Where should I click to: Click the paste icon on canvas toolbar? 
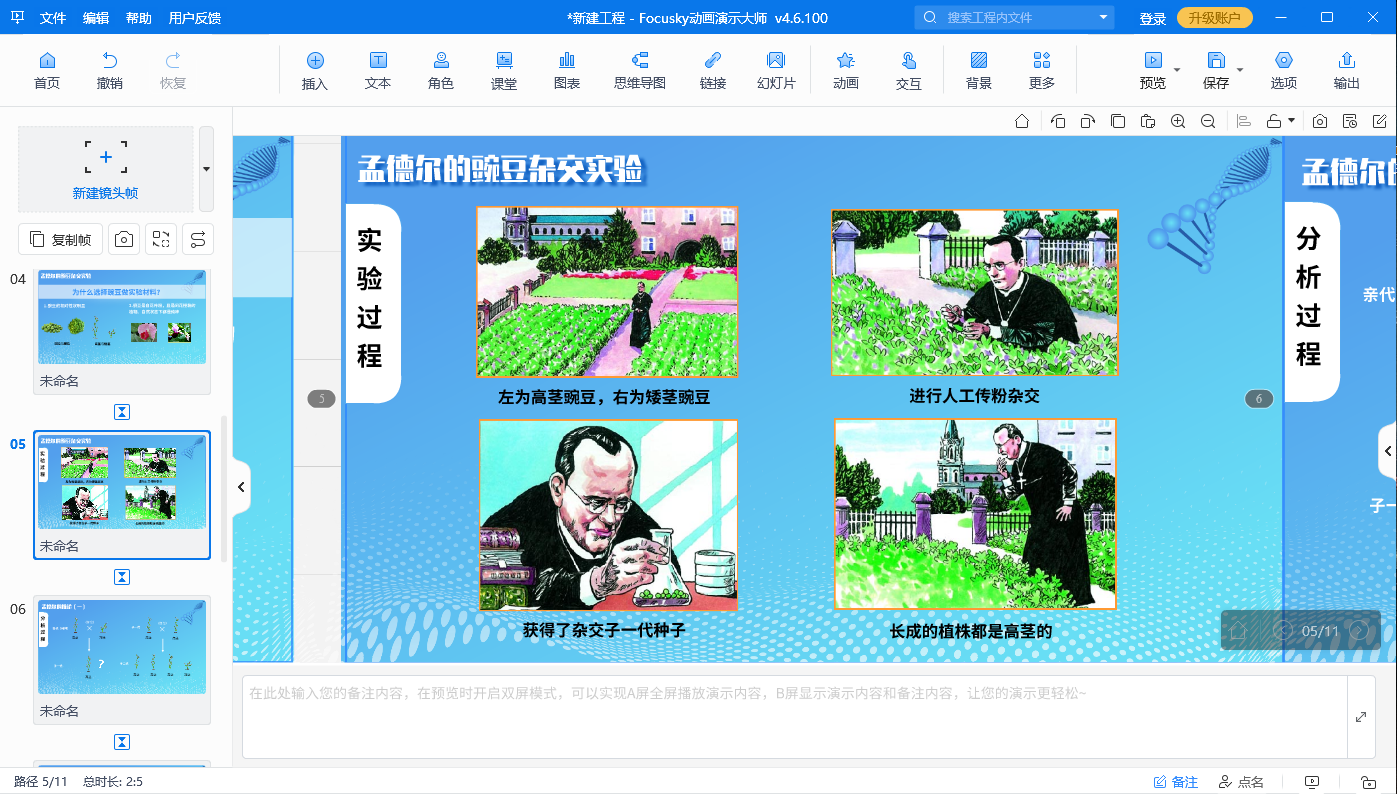[1148, 121]
